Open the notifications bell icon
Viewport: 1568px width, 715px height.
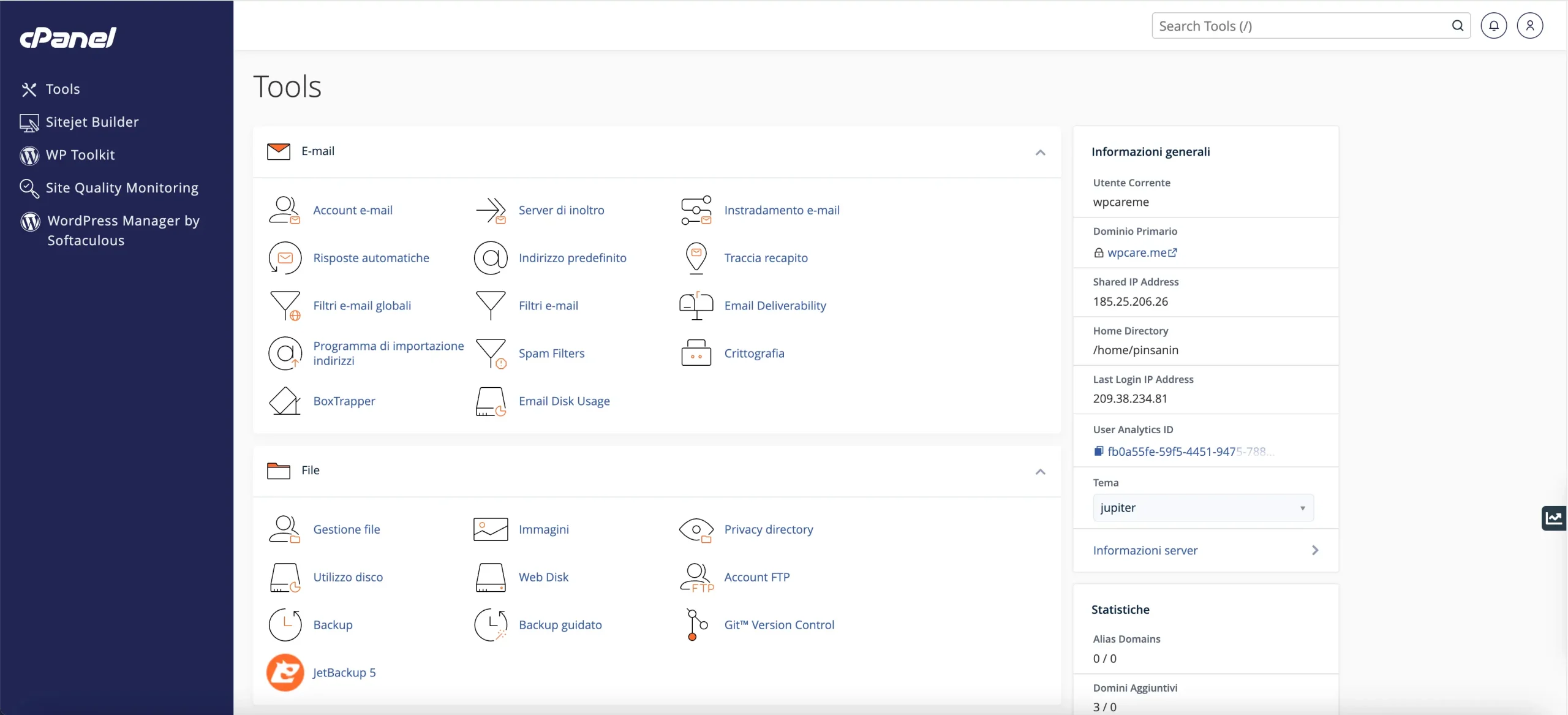pyautogui.click(x=1493, y=26)
